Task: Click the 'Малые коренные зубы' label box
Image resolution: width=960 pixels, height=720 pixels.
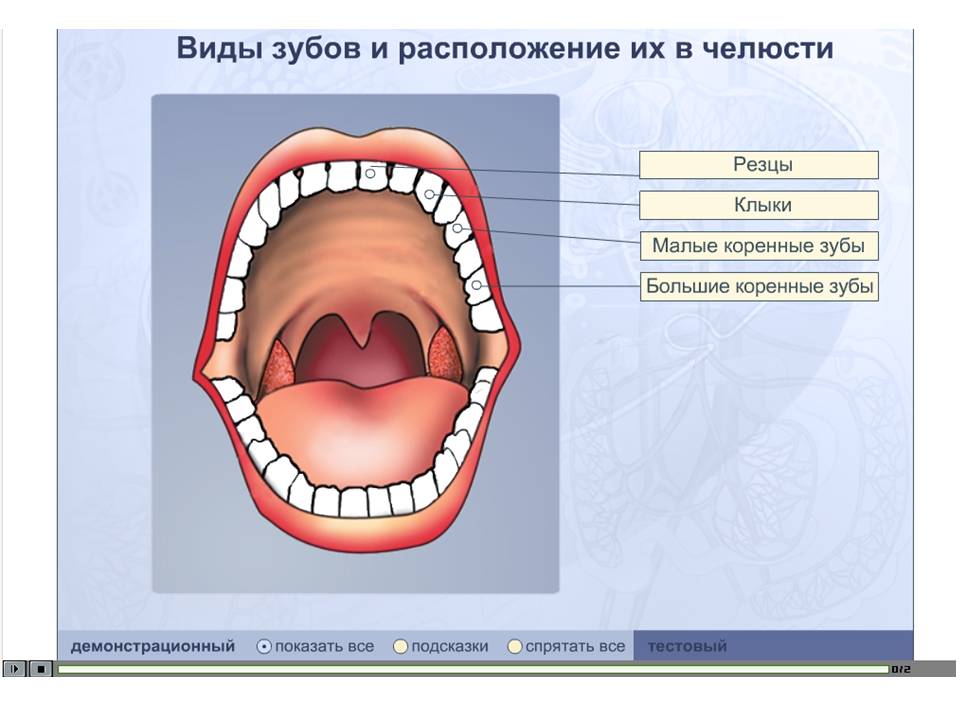Action: click(759, 246)
